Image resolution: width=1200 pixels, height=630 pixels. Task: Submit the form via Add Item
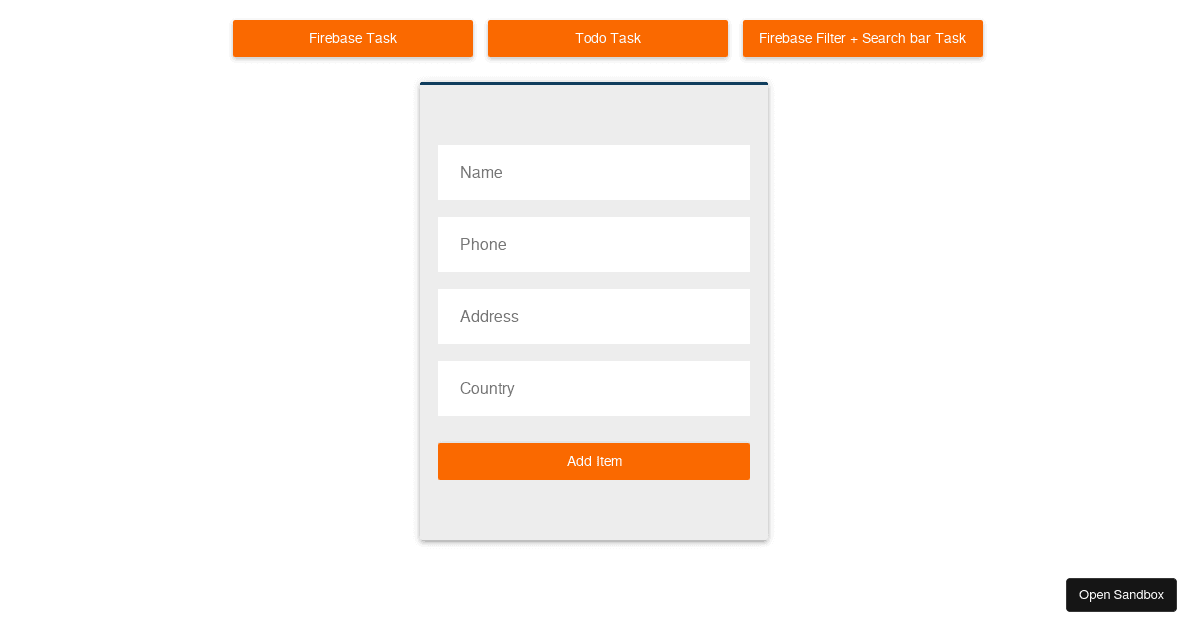(594, 461)
